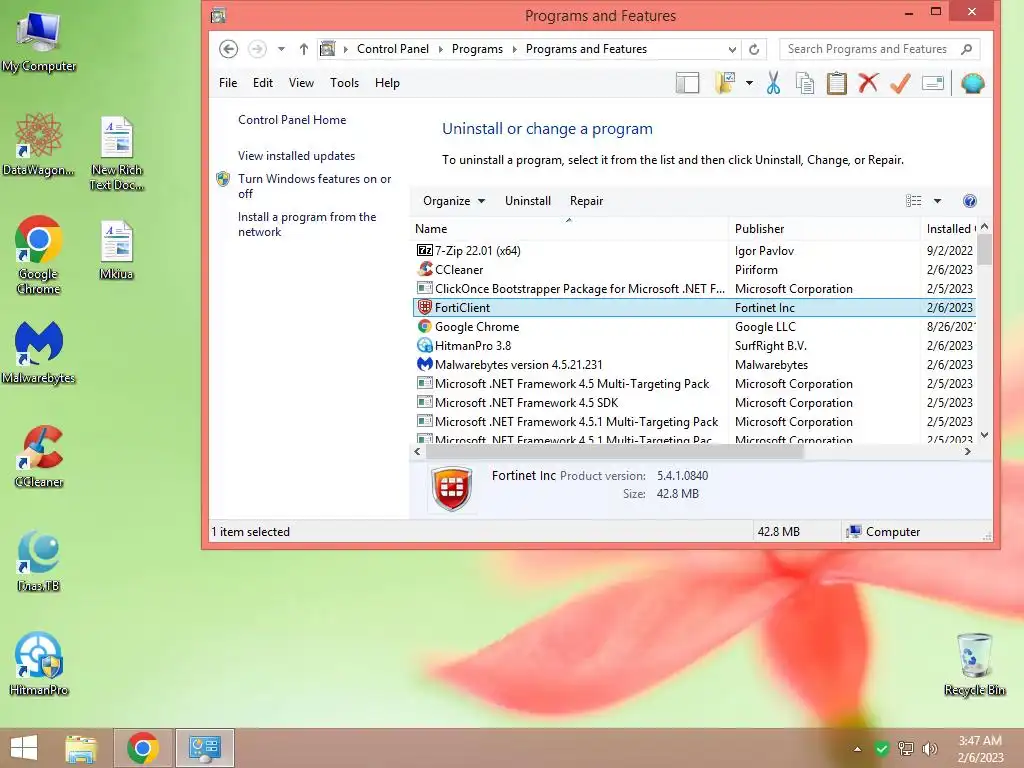The width and height of the screenshot is (1024, 768).
Task: Click the horizontal scrollbar right arrow
Action: click(968, 451)
